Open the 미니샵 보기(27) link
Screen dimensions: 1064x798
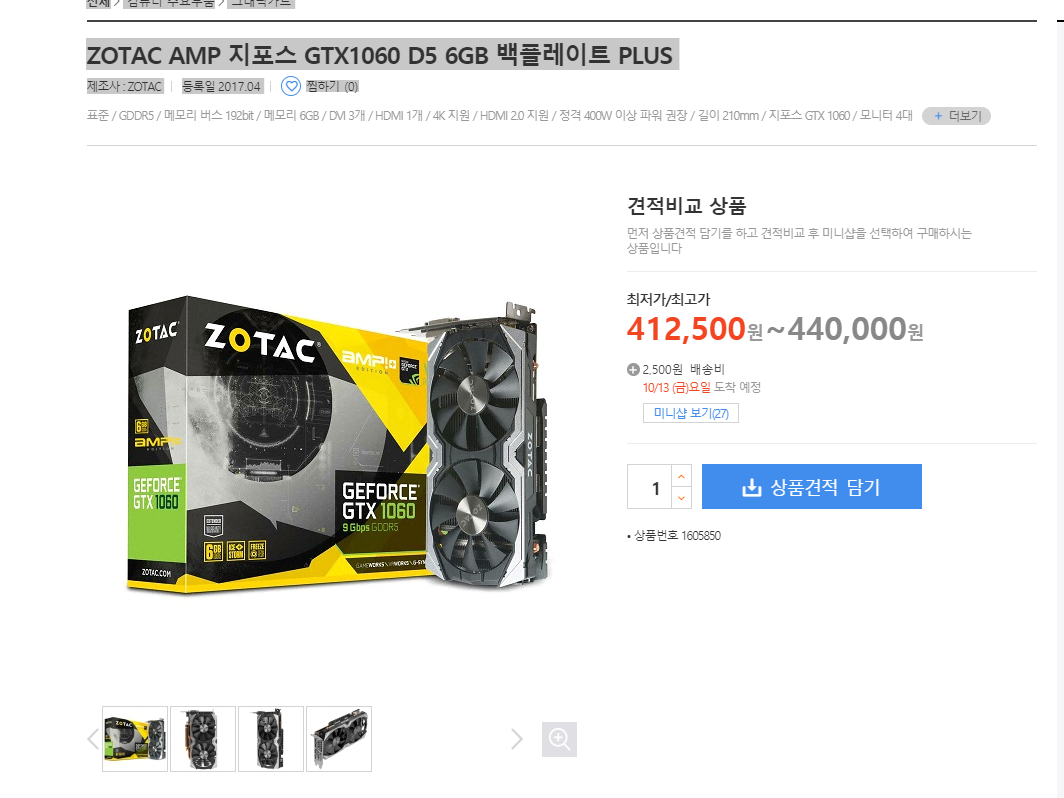point(691,413)
